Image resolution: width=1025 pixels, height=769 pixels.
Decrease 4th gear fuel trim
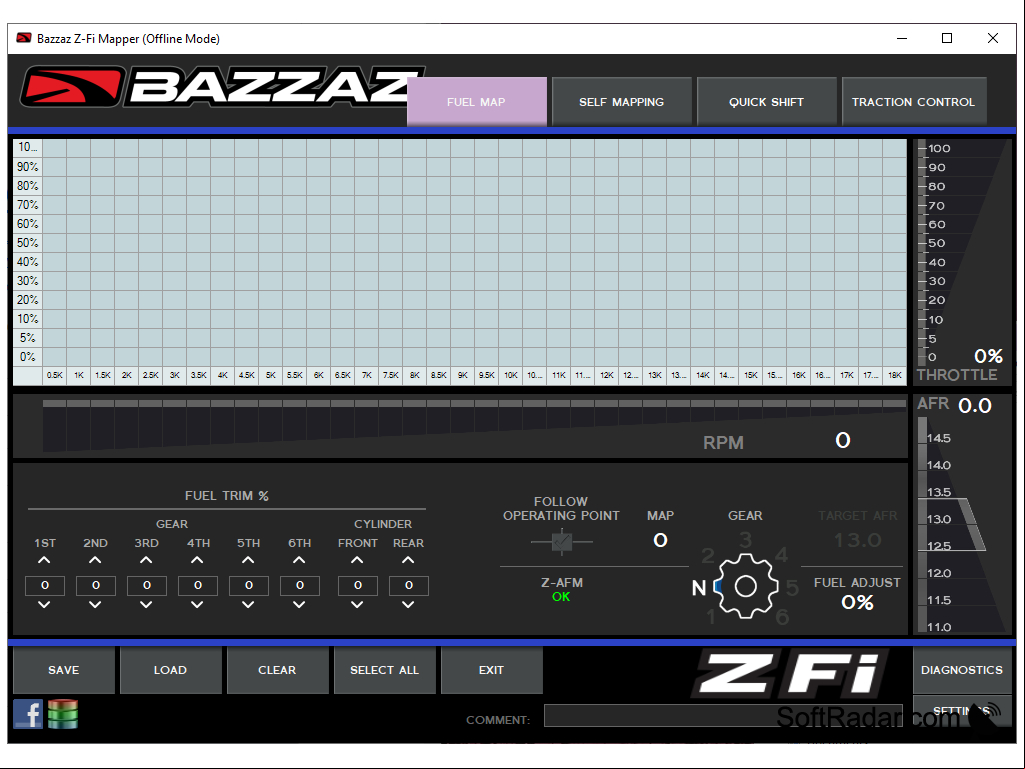pyautogui.click(x=197, y=605)
